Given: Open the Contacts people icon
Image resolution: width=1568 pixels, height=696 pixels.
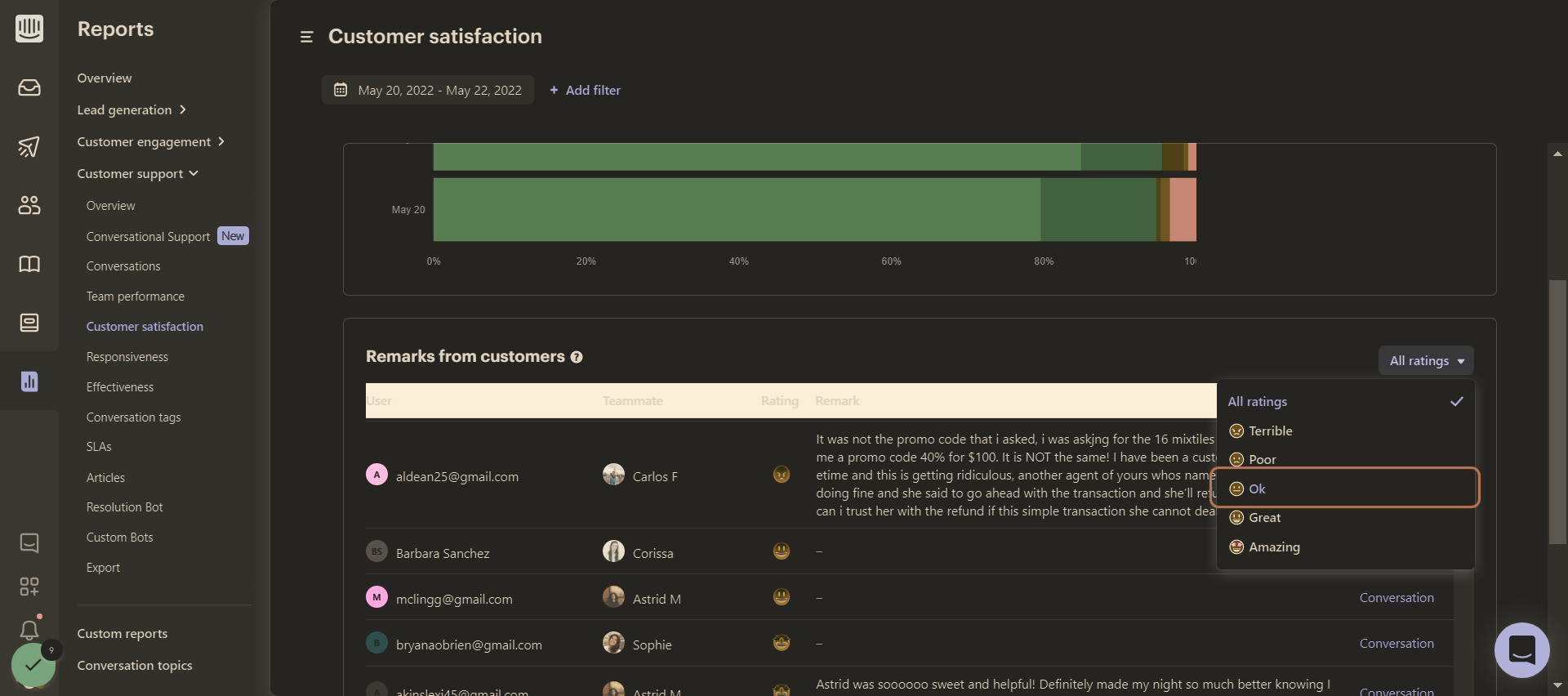Looking at the screenshot, I should tap(29, 205).
